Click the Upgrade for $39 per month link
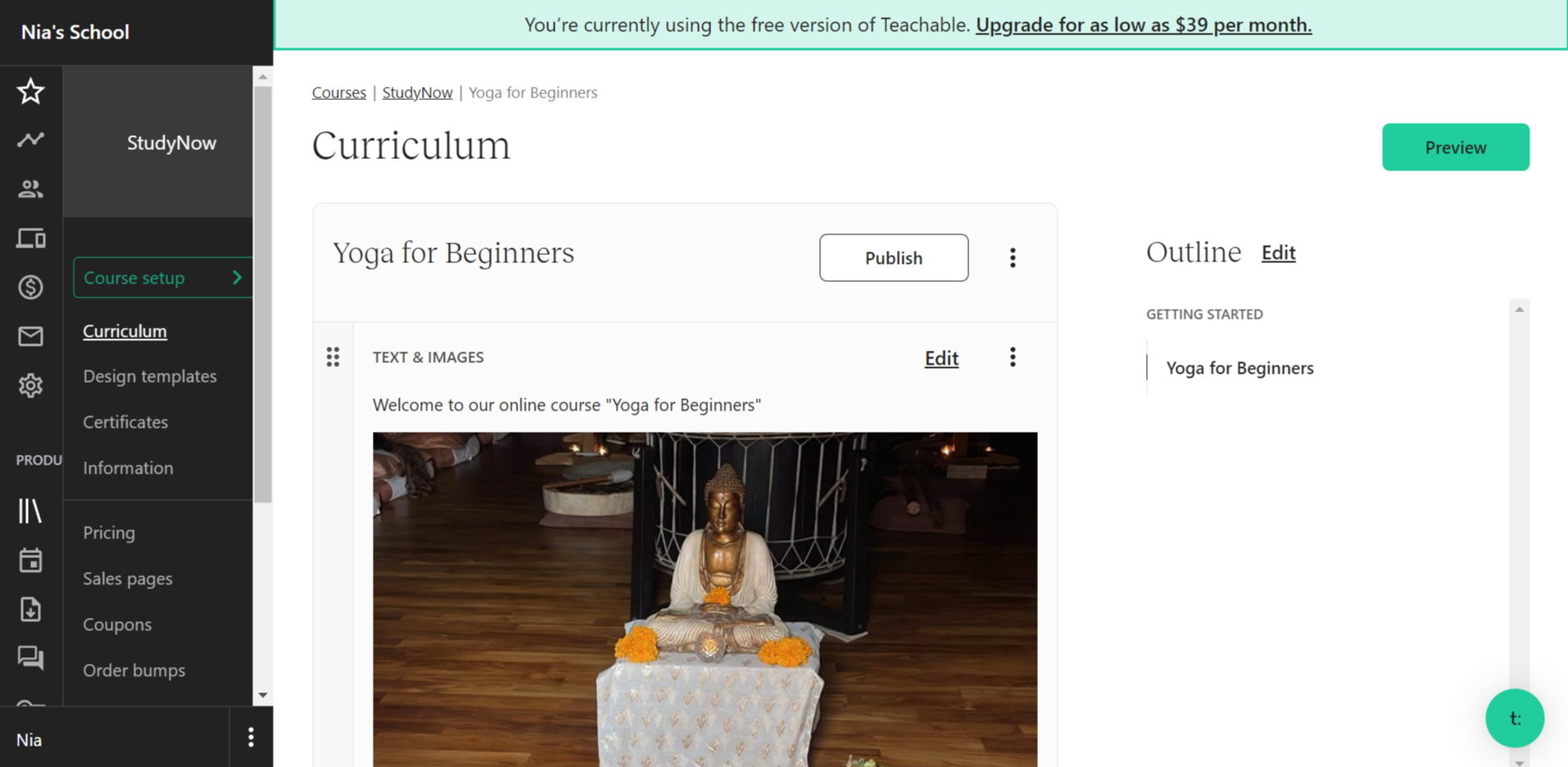This screenshot has width=1568, height=767. click(1143, 25)
